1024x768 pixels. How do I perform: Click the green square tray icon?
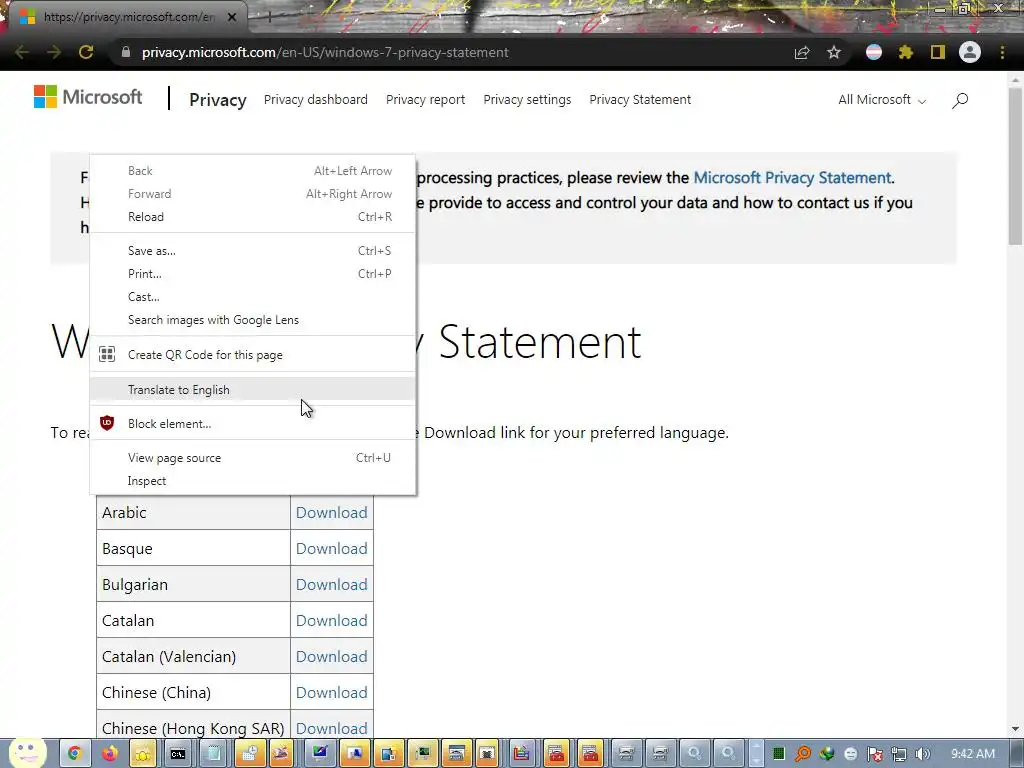click(778, 754)
